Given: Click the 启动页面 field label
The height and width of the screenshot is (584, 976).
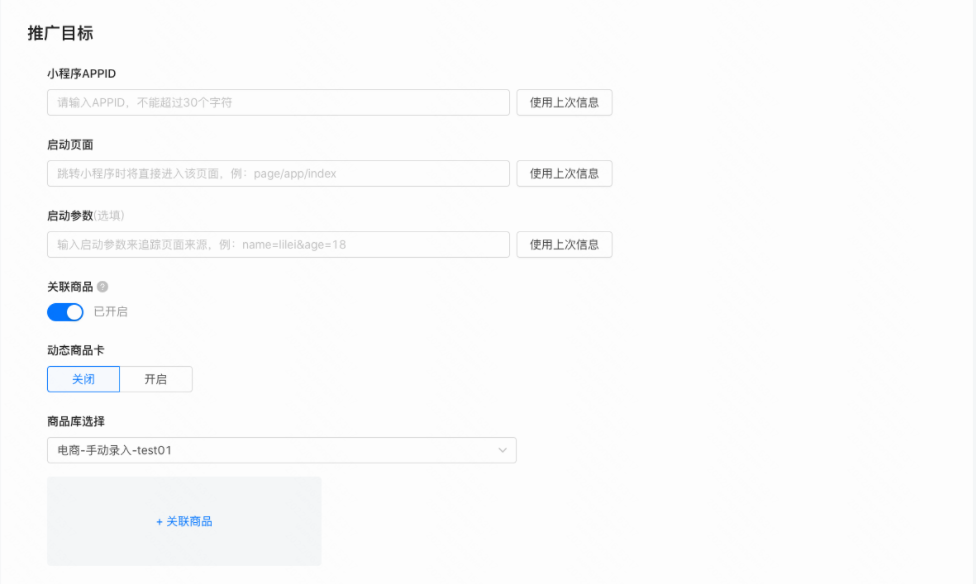Looking at the screenshot, I should [x=70, y=145].
